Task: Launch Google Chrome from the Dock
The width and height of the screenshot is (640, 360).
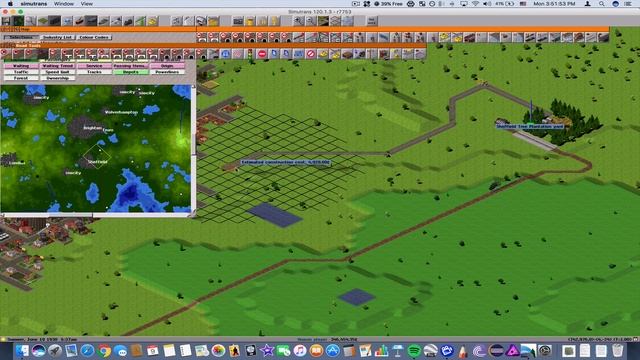Action: click(x=104, y=351)
